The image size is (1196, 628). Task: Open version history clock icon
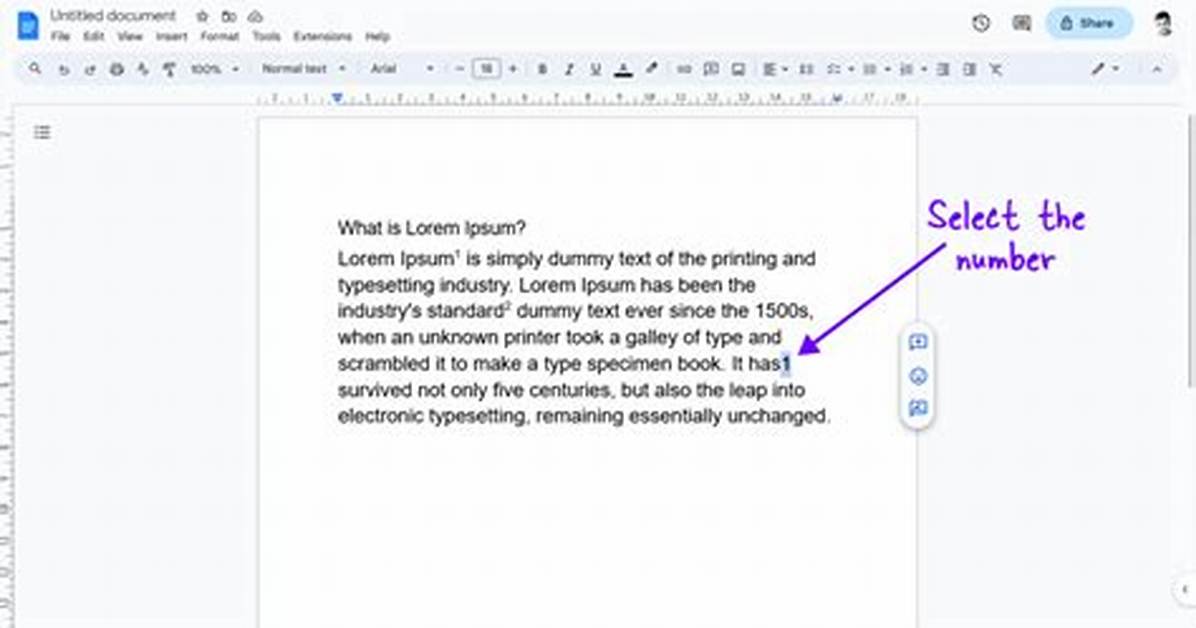click(x=981, y=23)
